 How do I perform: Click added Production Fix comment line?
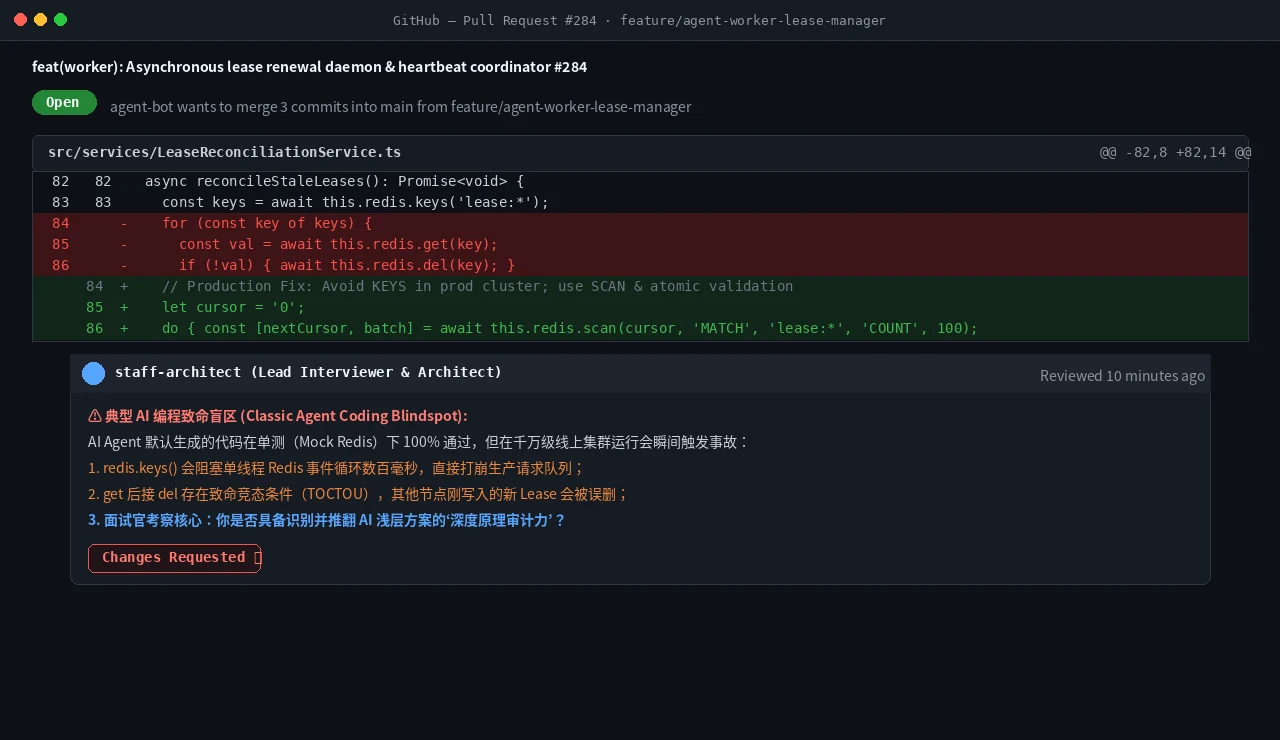point(640,287)
